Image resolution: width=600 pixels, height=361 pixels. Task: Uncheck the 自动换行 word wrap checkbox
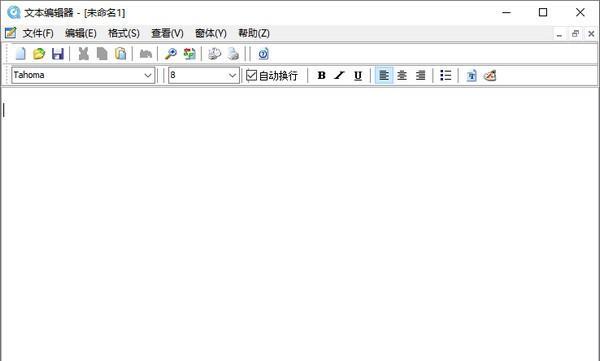pos(251,75)
